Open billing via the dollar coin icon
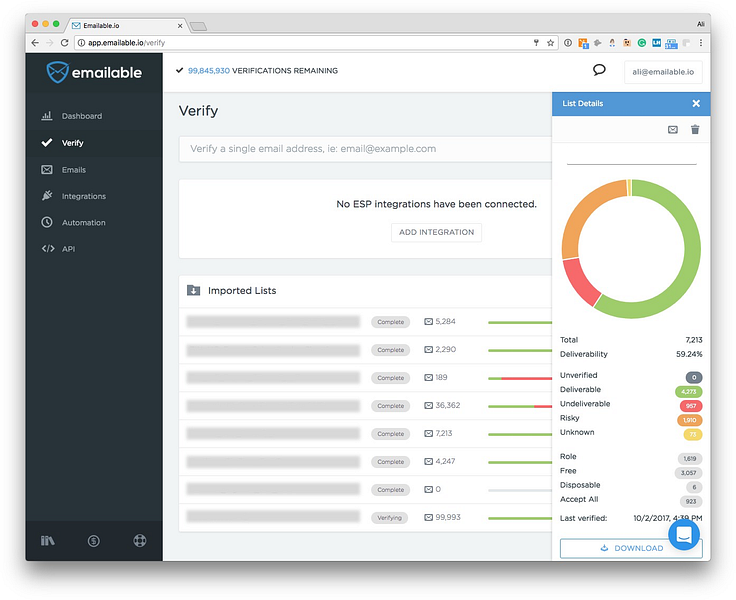736x600 pixels. 93,541
